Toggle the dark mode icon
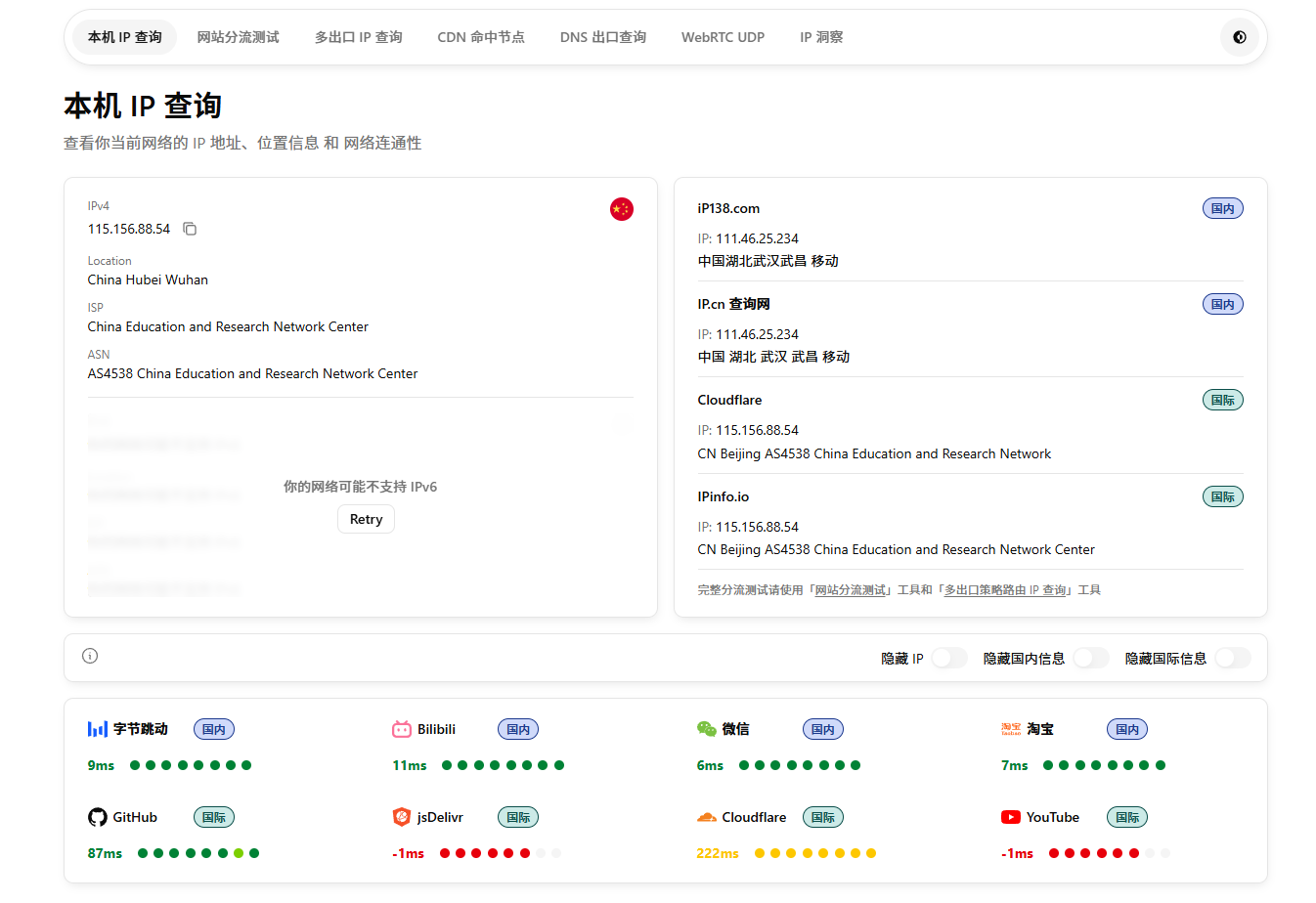 (x=1239, y=36)
